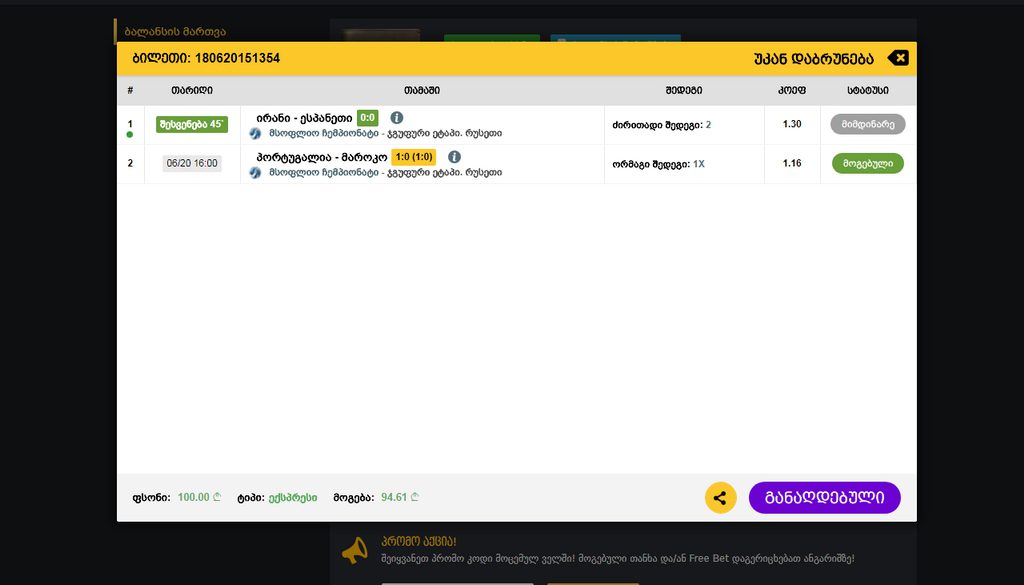Click bet type ექსპრესი value
The width and height of the screenshot is (1024, 585).
coord(293,498)
